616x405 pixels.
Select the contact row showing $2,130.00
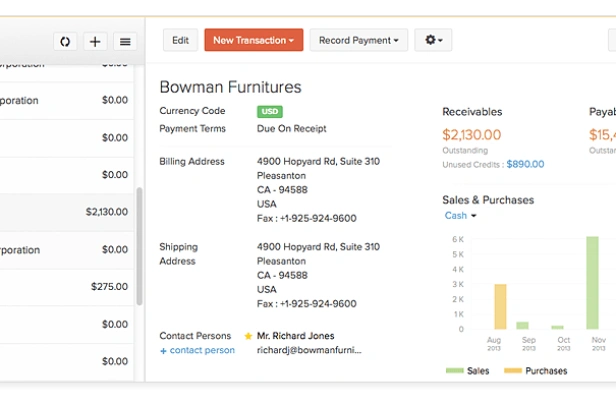pyautogui.click(x=67, y=212)
